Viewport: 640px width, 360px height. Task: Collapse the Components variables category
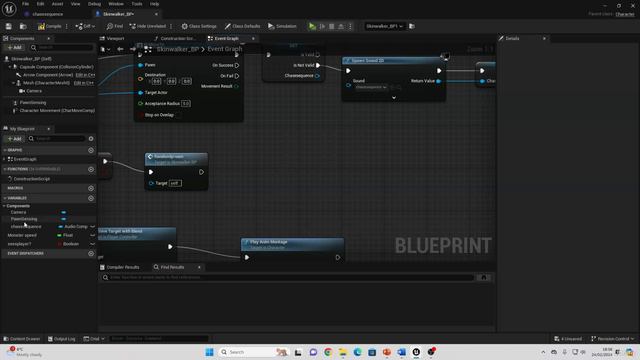click(4, 206)
